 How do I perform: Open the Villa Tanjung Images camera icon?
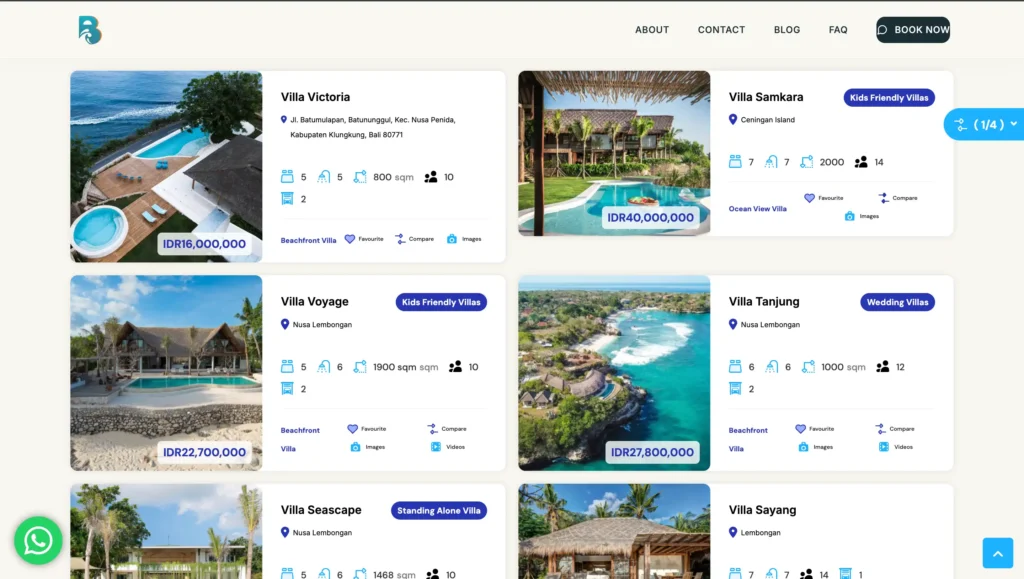(803, 447)
